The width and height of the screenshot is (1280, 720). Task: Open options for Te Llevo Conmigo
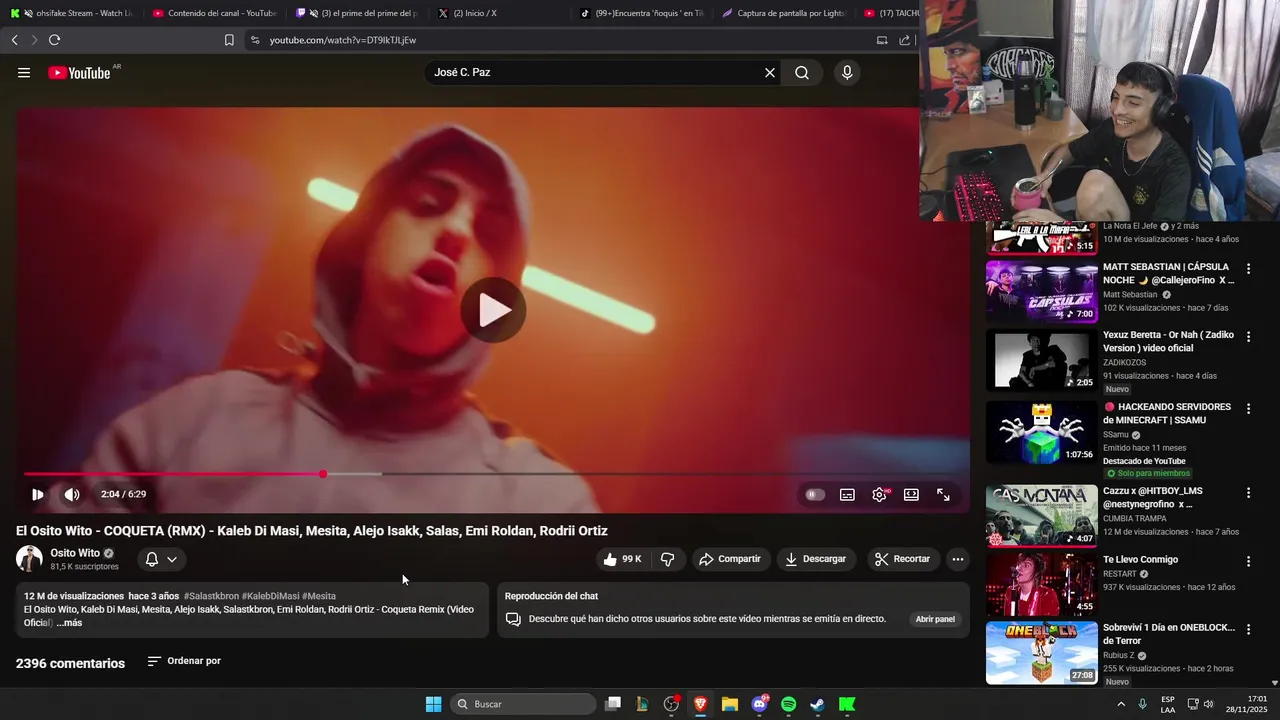click(x=1248, y=561)
